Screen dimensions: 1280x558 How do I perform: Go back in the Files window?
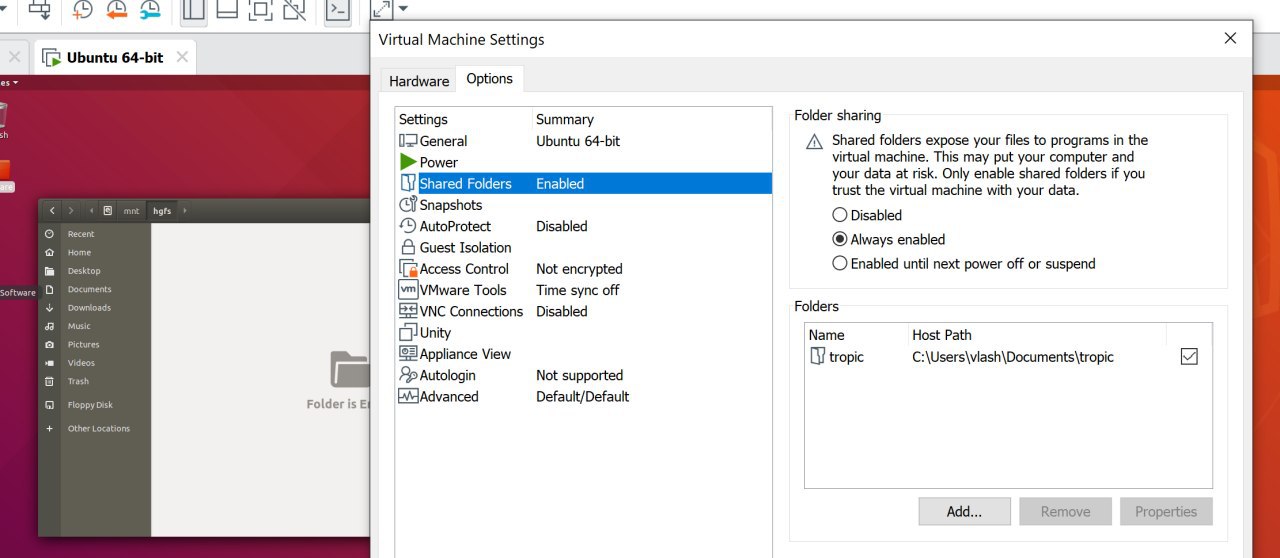52,211
